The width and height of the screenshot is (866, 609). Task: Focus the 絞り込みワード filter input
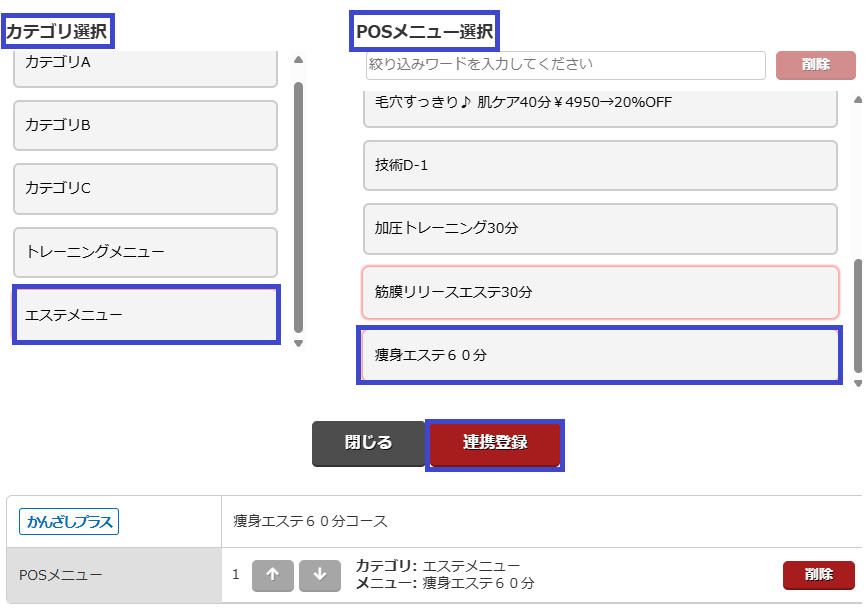tap(565, 65)
